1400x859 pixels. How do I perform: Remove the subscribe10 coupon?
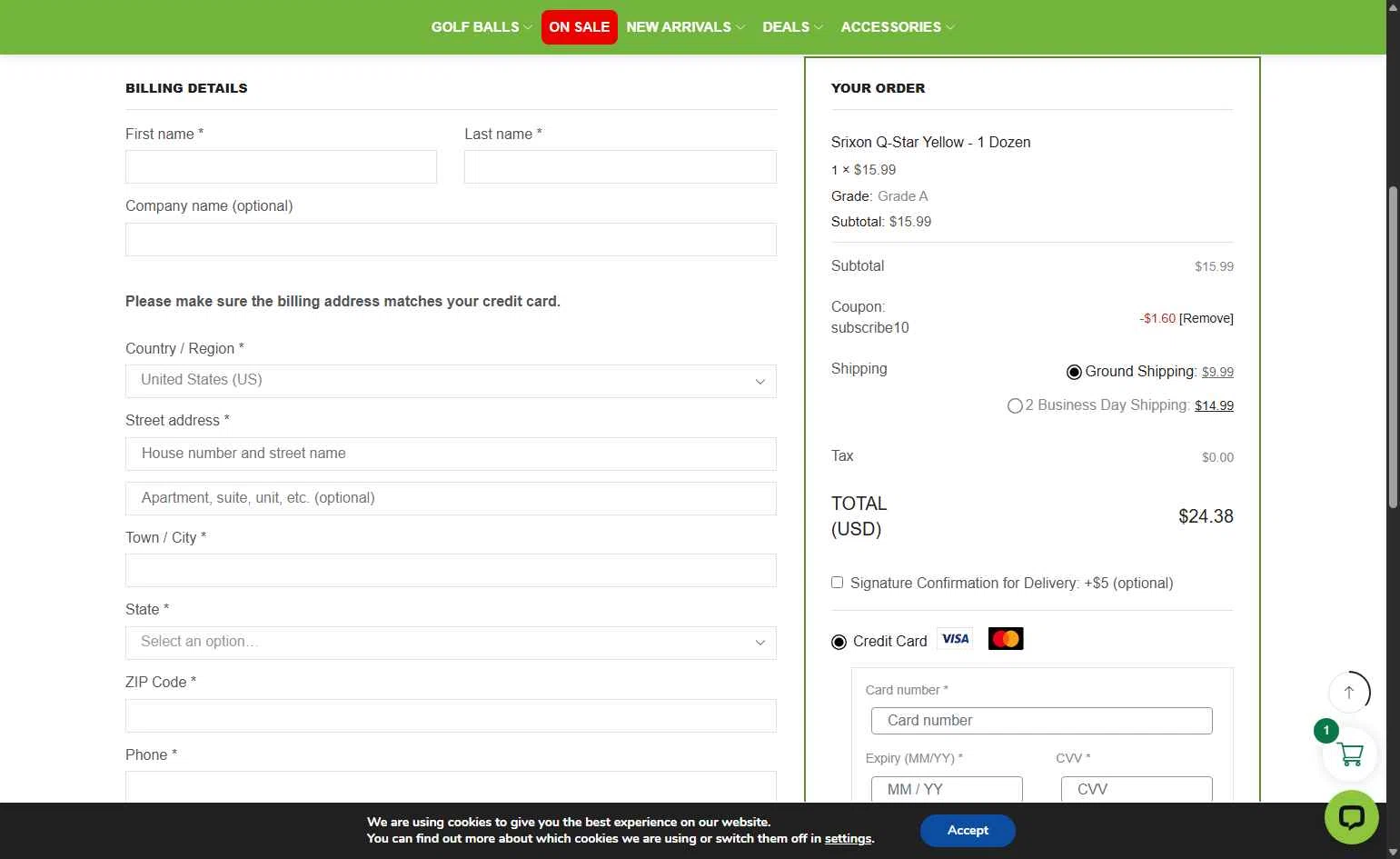pyautogui.click(x=1206, y=318)
